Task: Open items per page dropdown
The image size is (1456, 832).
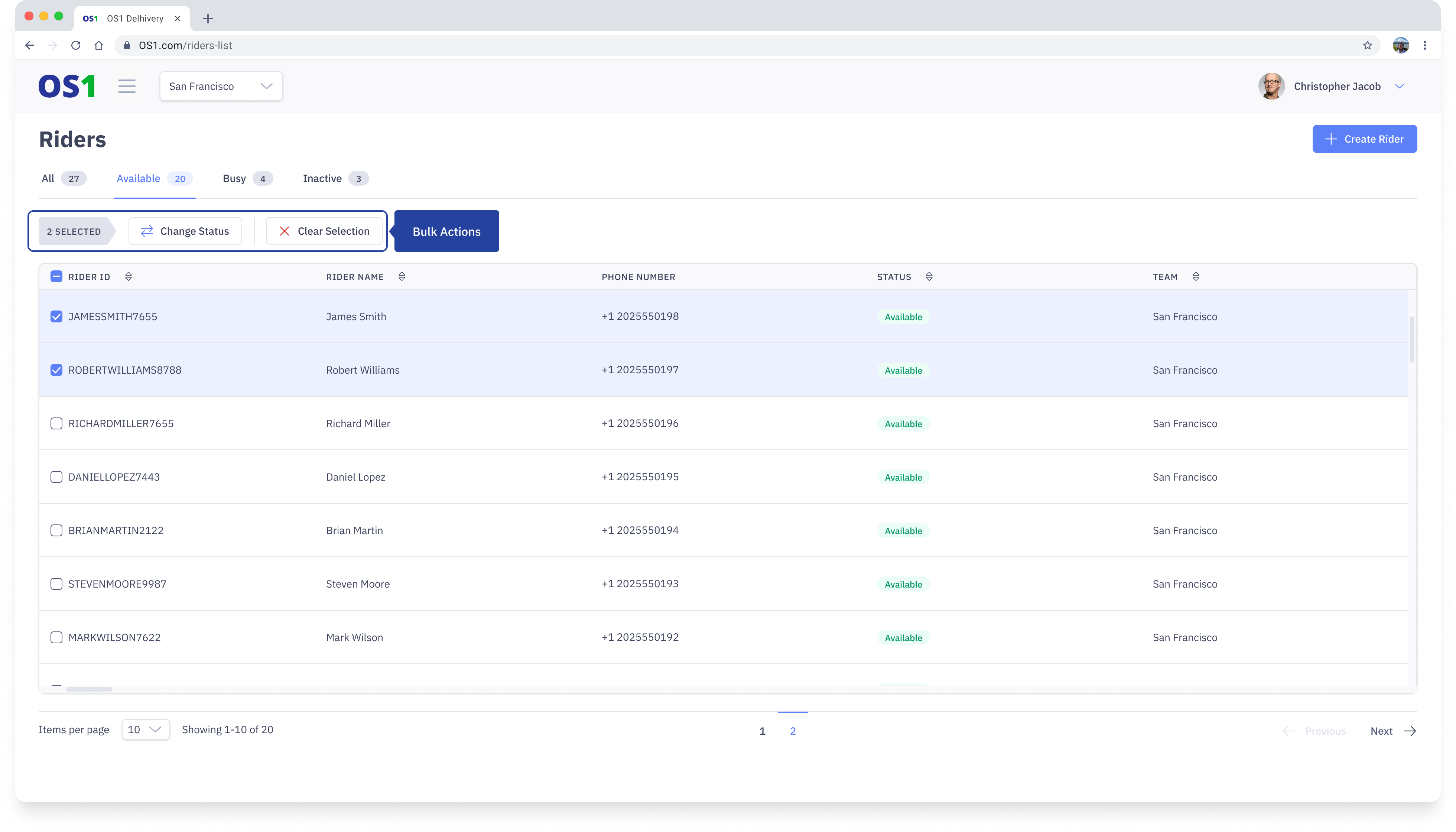Action: click(x=145, y=730)
